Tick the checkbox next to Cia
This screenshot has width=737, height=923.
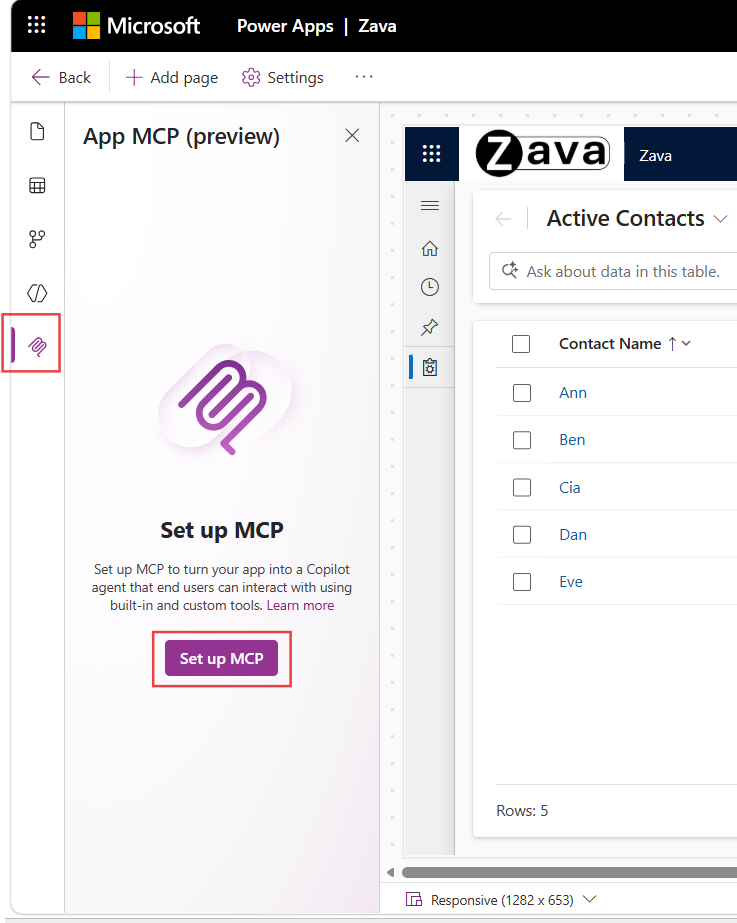pyautogui.click(x=522, y=487)
